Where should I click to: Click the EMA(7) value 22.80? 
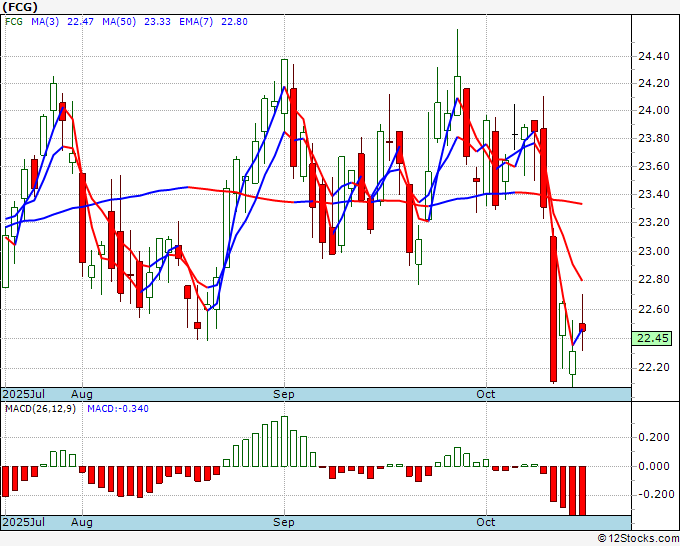pos(234,22)
